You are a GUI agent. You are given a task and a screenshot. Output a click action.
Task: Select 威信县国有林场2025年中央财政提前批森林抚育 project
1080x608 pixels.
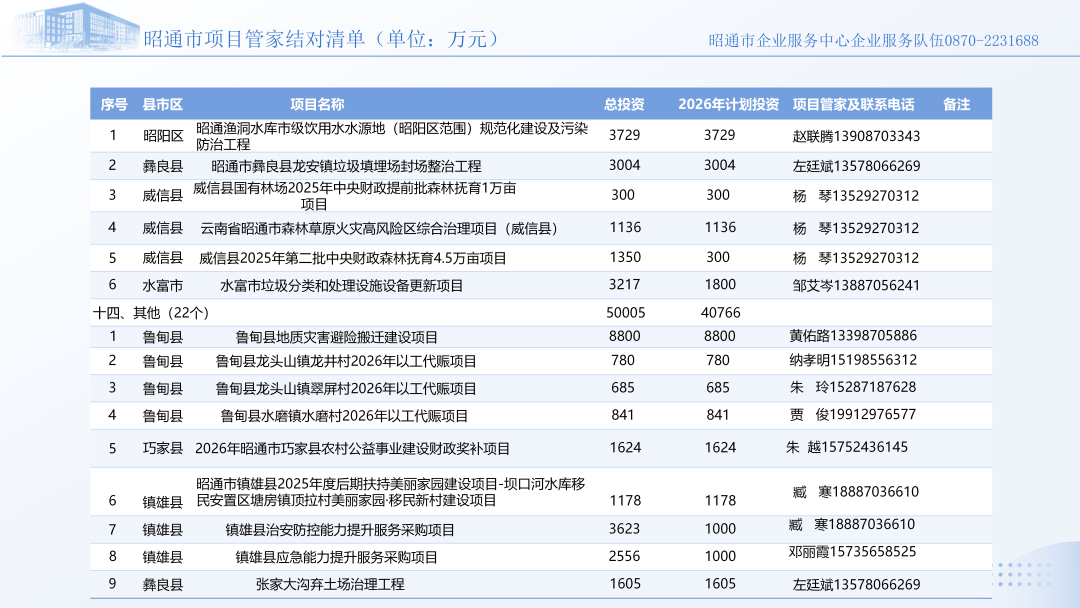354,196
